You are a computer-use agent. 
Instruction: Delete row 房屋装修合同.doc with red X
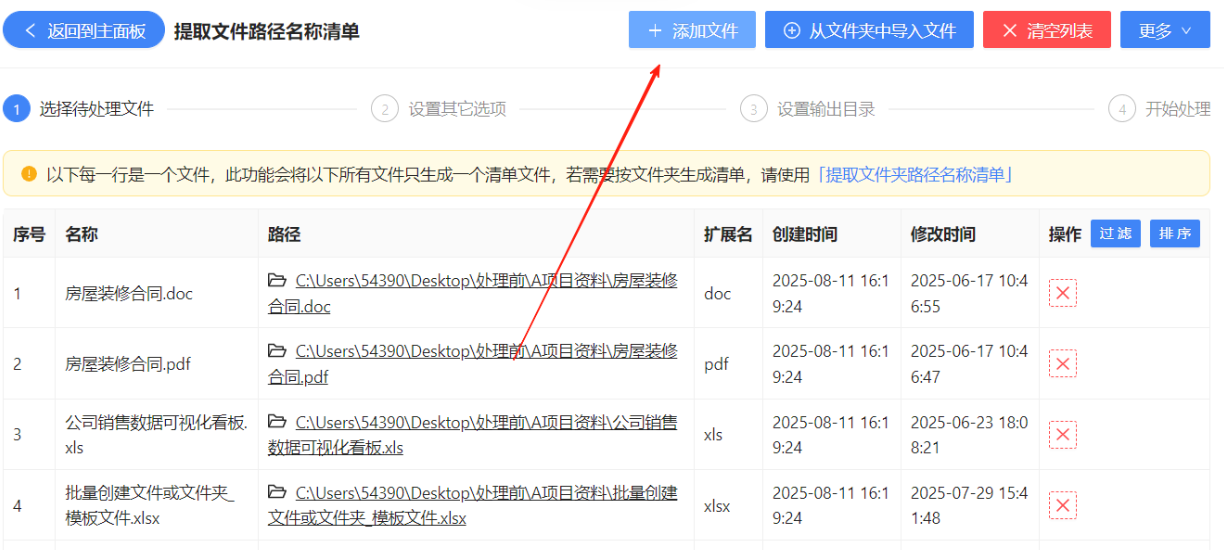tap(1063, 293)
